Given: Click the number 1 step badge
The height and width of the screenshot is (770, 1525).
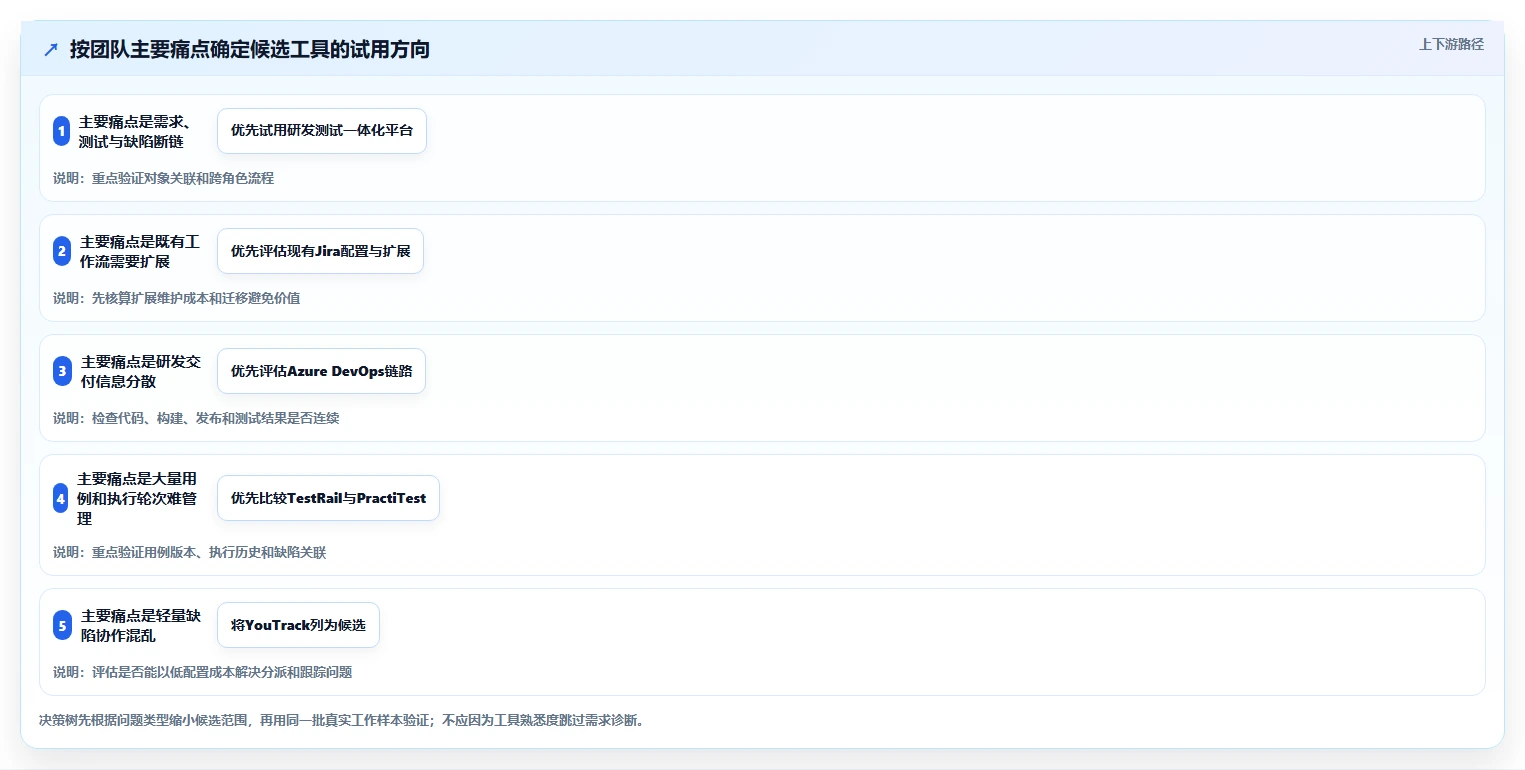Looking at the screenshot, I should (x=61, y=131).
